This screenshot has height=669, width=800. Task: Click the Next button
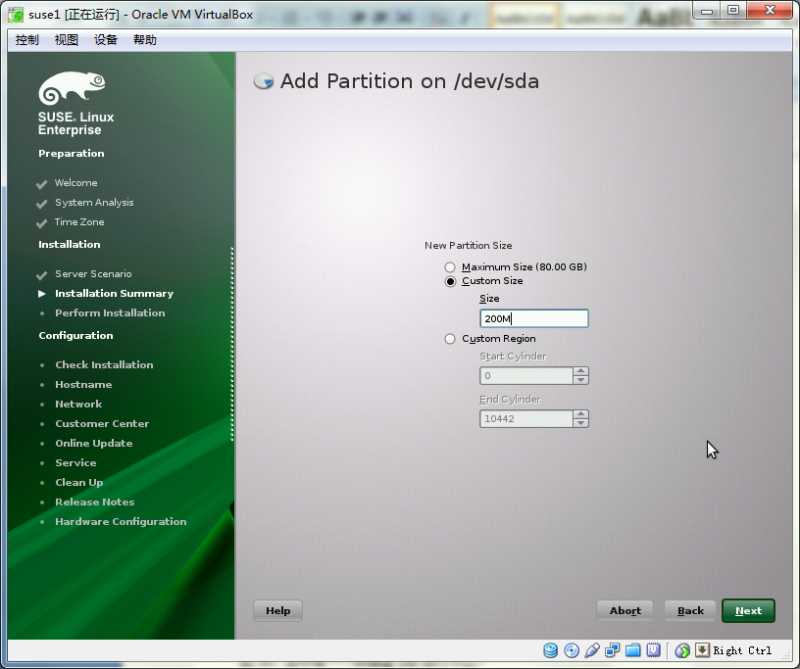[x=748, y=610]
